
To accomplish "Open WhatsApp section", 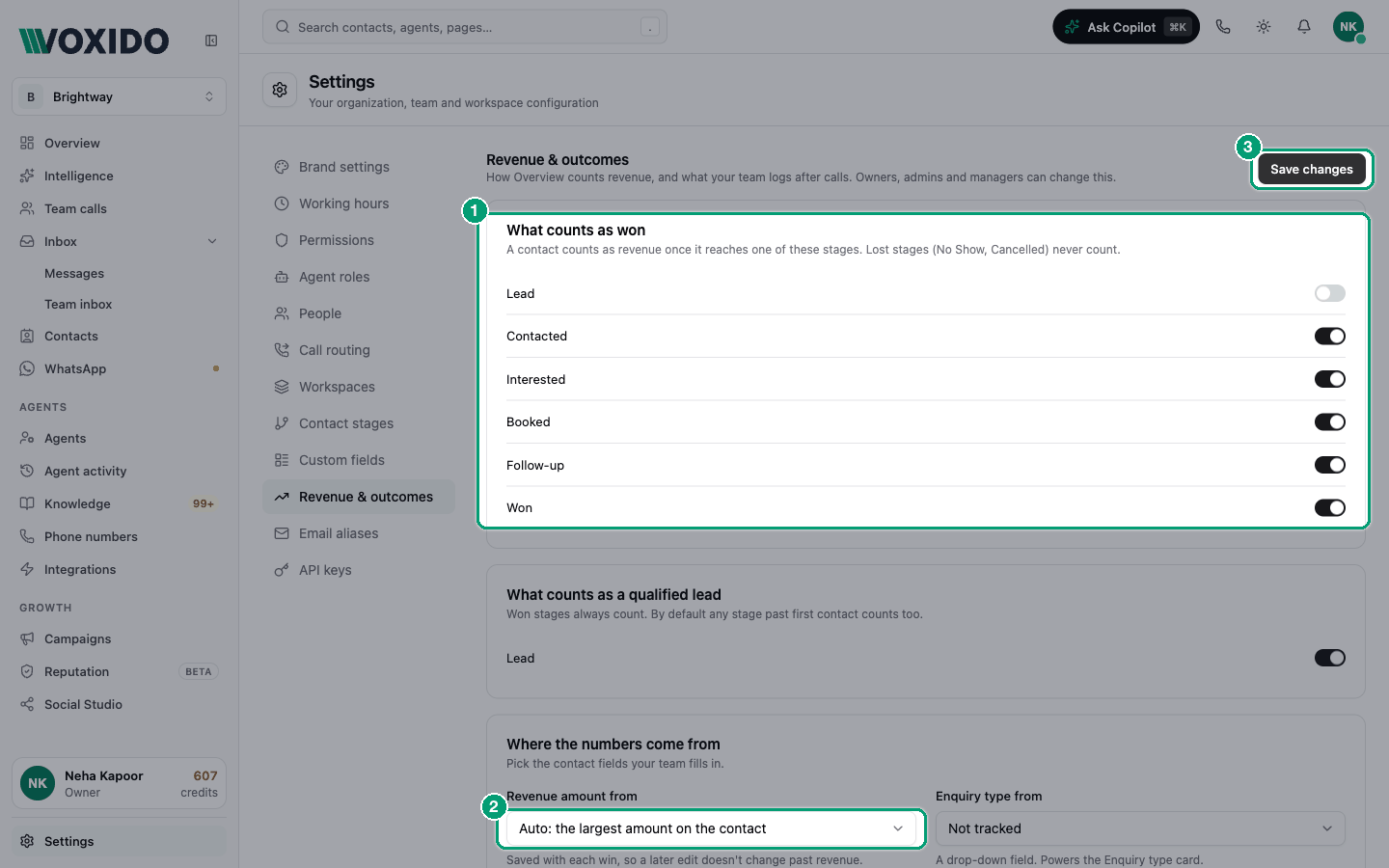I will (120, 368).
